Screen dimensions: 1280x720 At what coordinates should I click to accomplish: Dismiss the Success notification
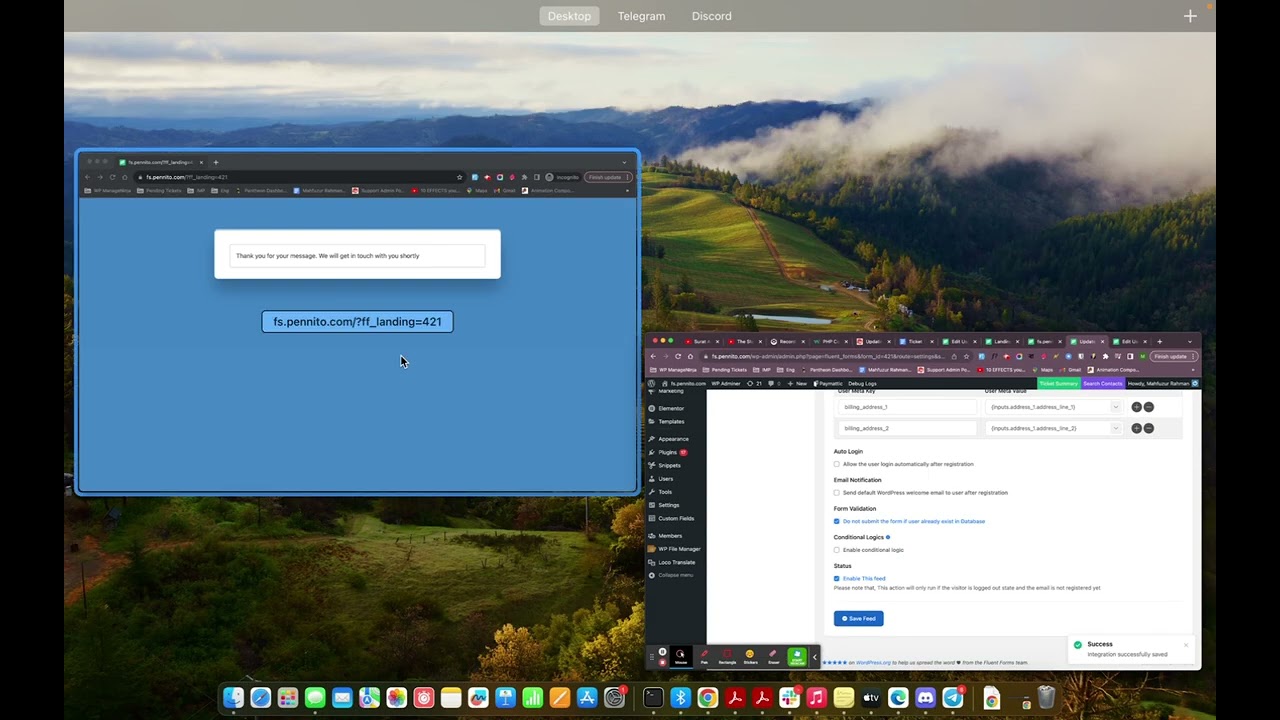[x=1186, y=645]
